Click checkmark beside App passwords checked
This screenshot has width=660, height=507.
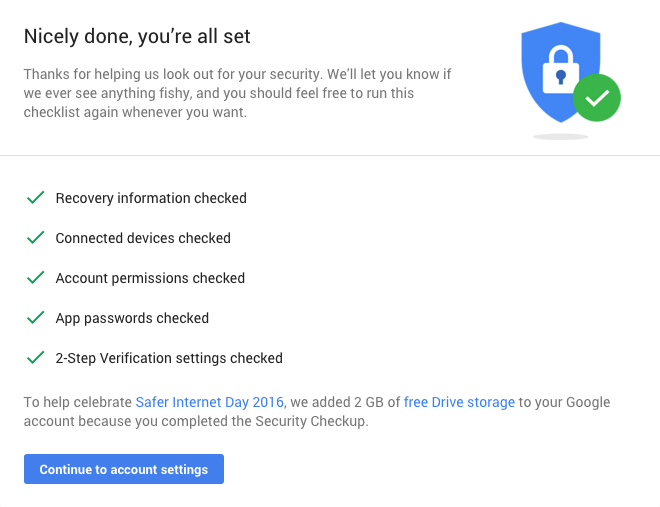click(36, 318)
